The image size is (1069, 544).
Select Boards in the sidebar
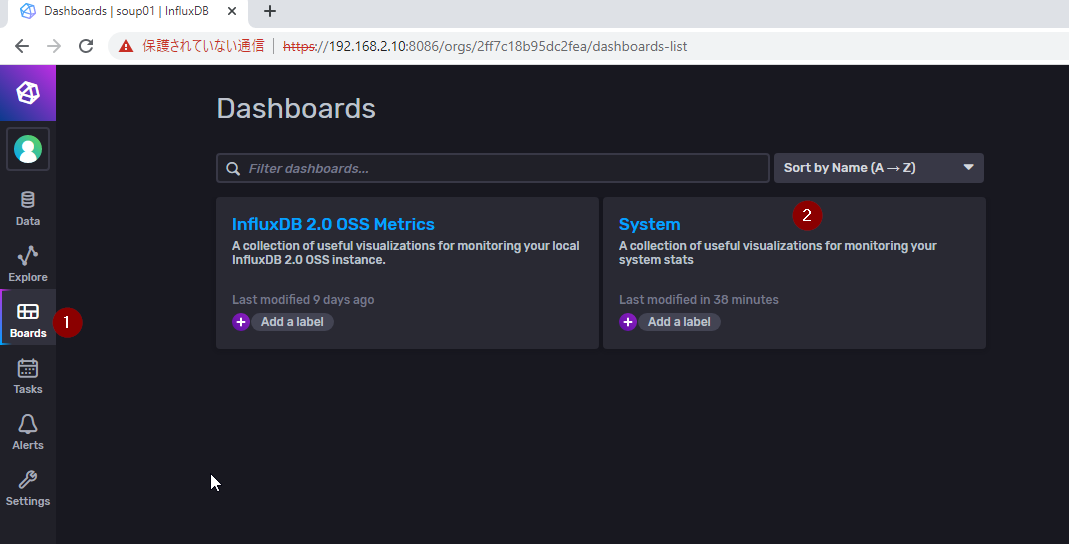point(28,320)
